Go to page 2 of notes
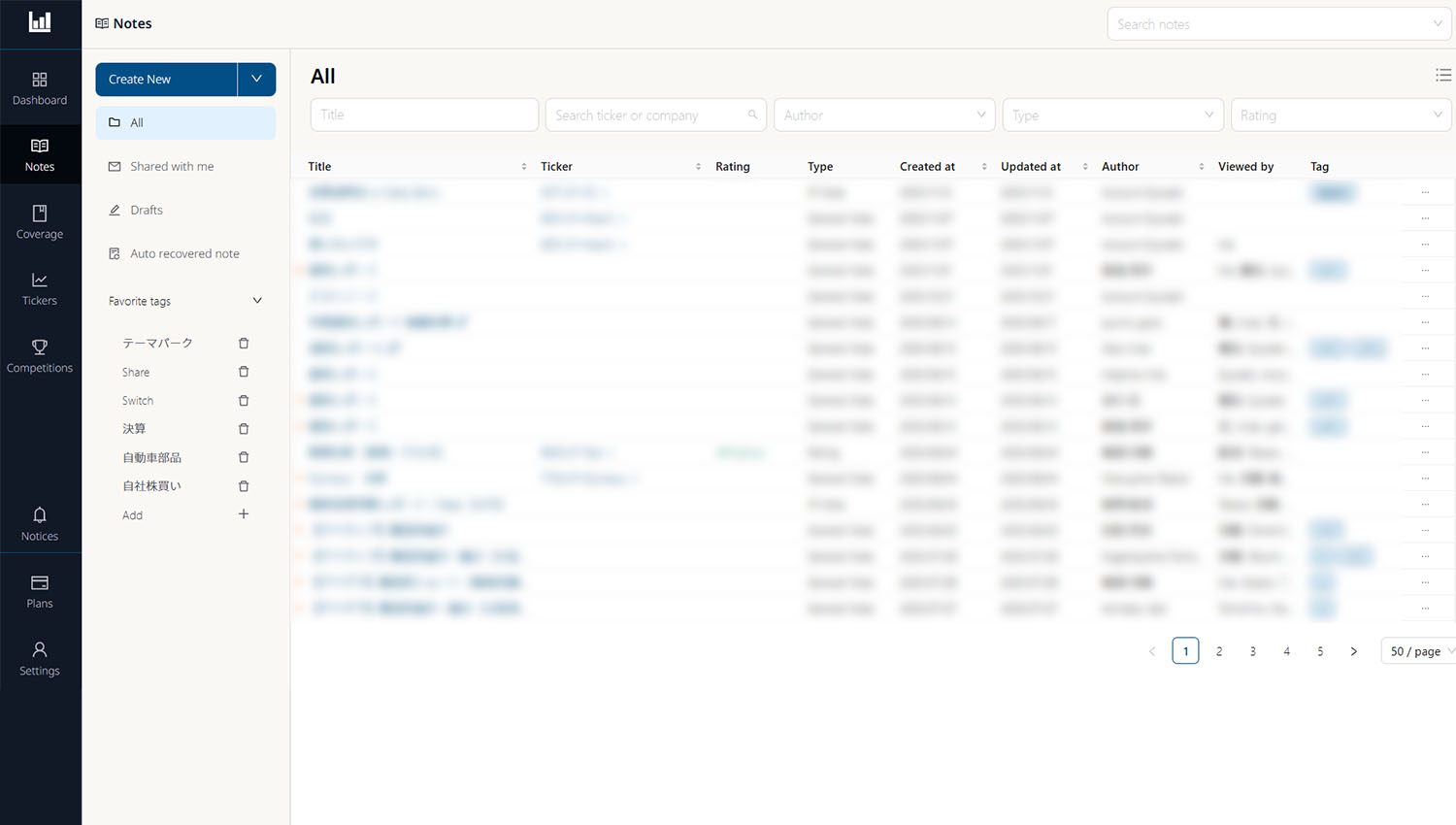Image resolution: width=1456 pixels, height=825 pixels. (x=1219, y=651)
